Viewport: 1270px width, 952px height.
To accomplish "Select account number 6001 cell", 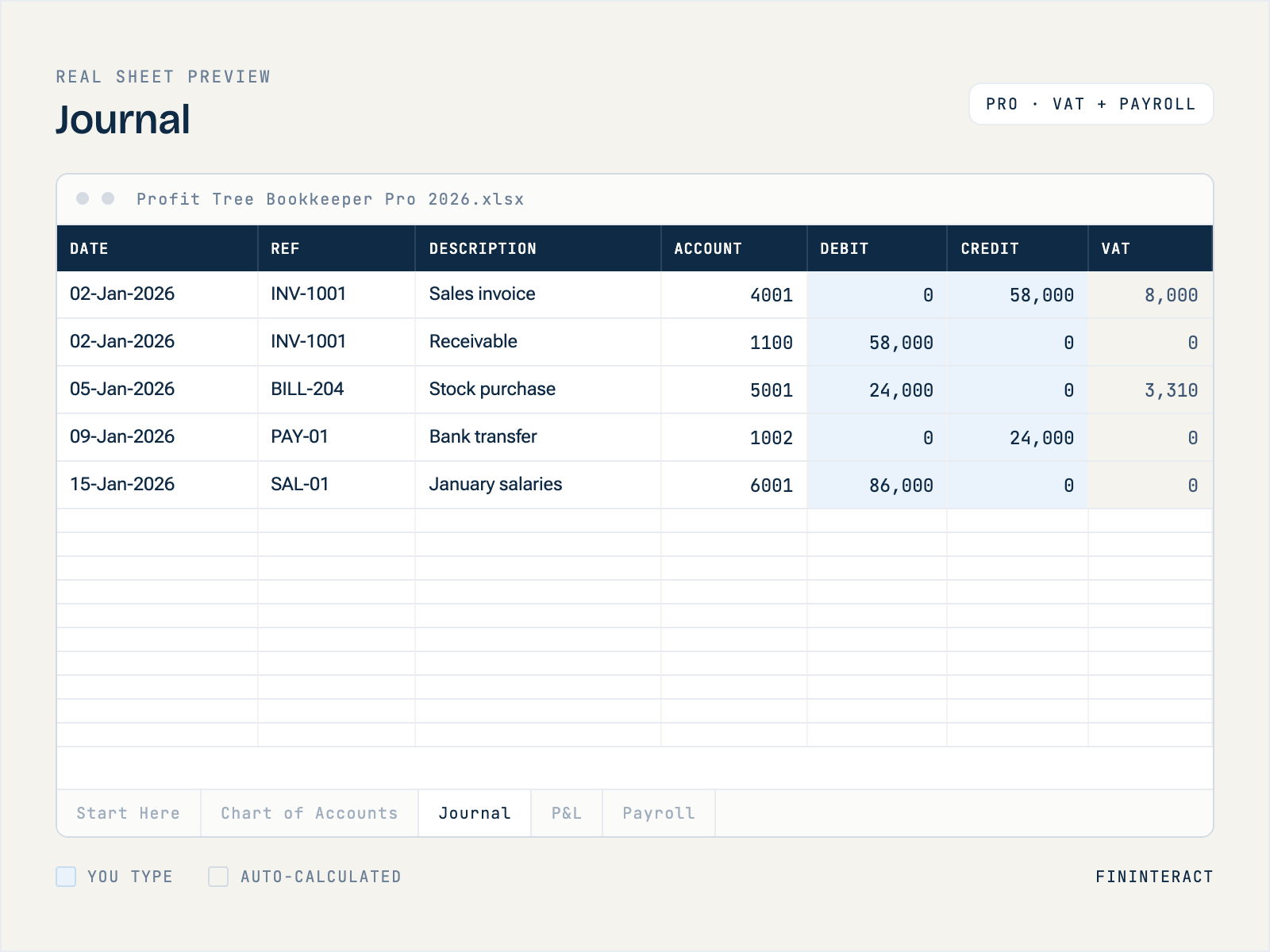I will pyautogui.click(x=734, y=485).
